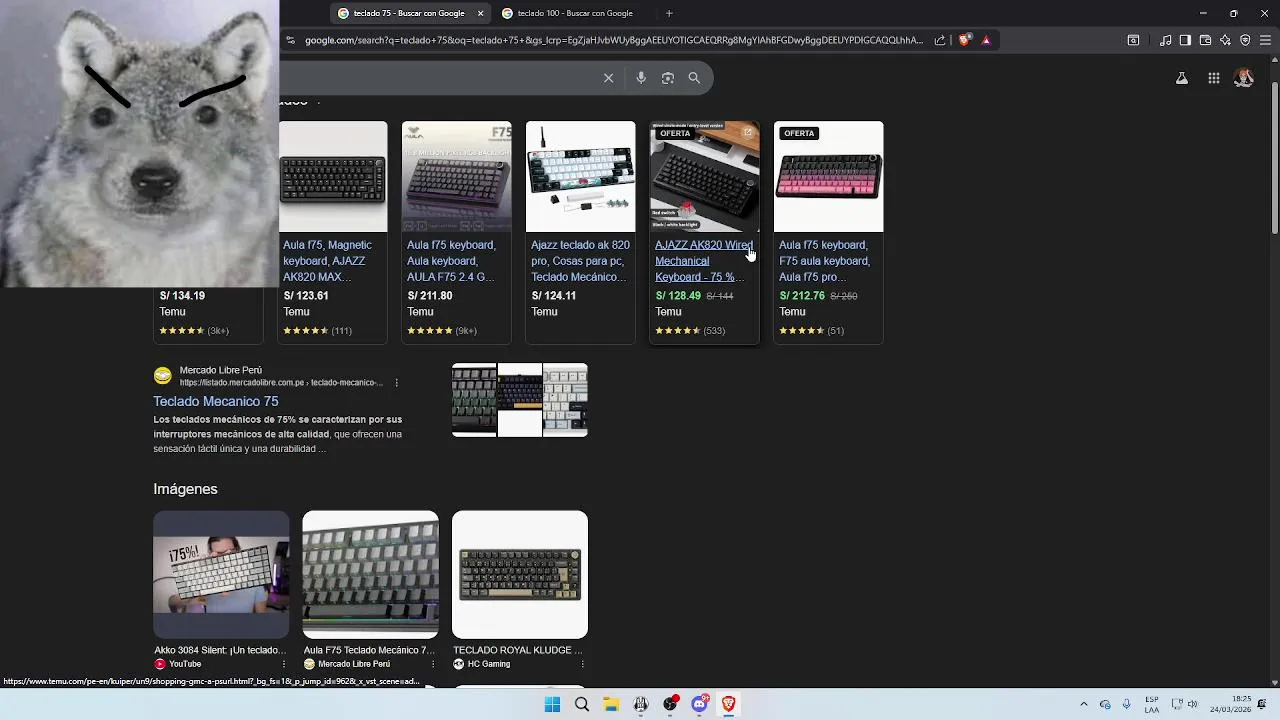Open TECLADO ROYAL KLUDGE image thumbnail
1280x720 pixels.
point(520,575)
